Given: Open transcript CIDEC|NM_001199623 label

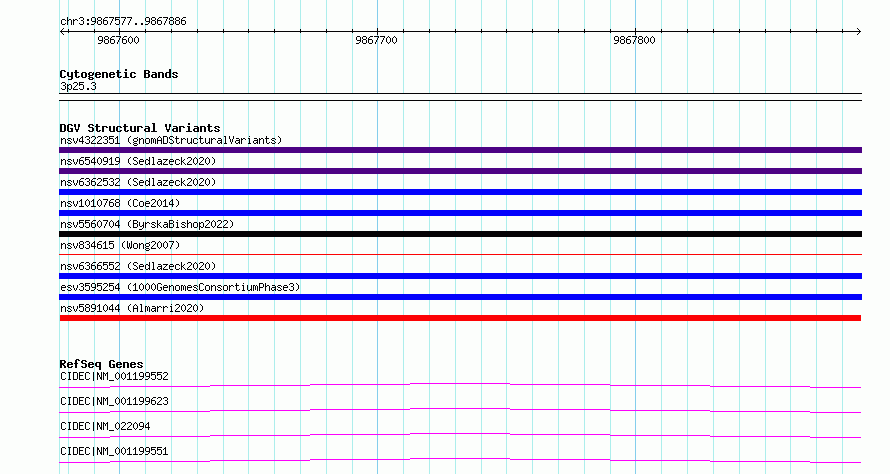Looking at the screenshot, I should (x=114, y=401).
